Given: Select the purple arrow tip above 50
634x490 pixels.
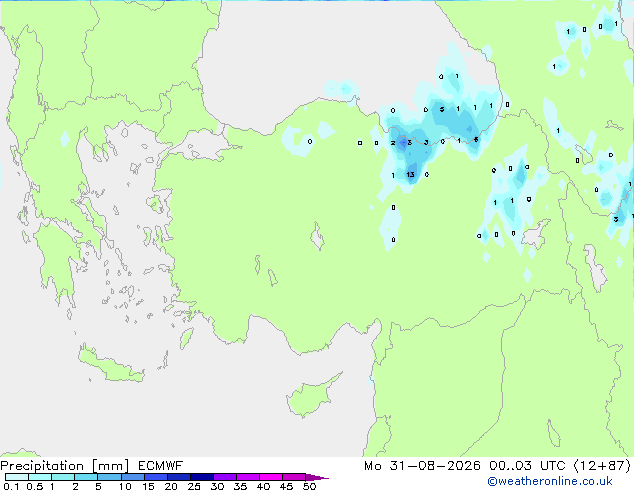Looking at the screenshot, I should (317, 477).
